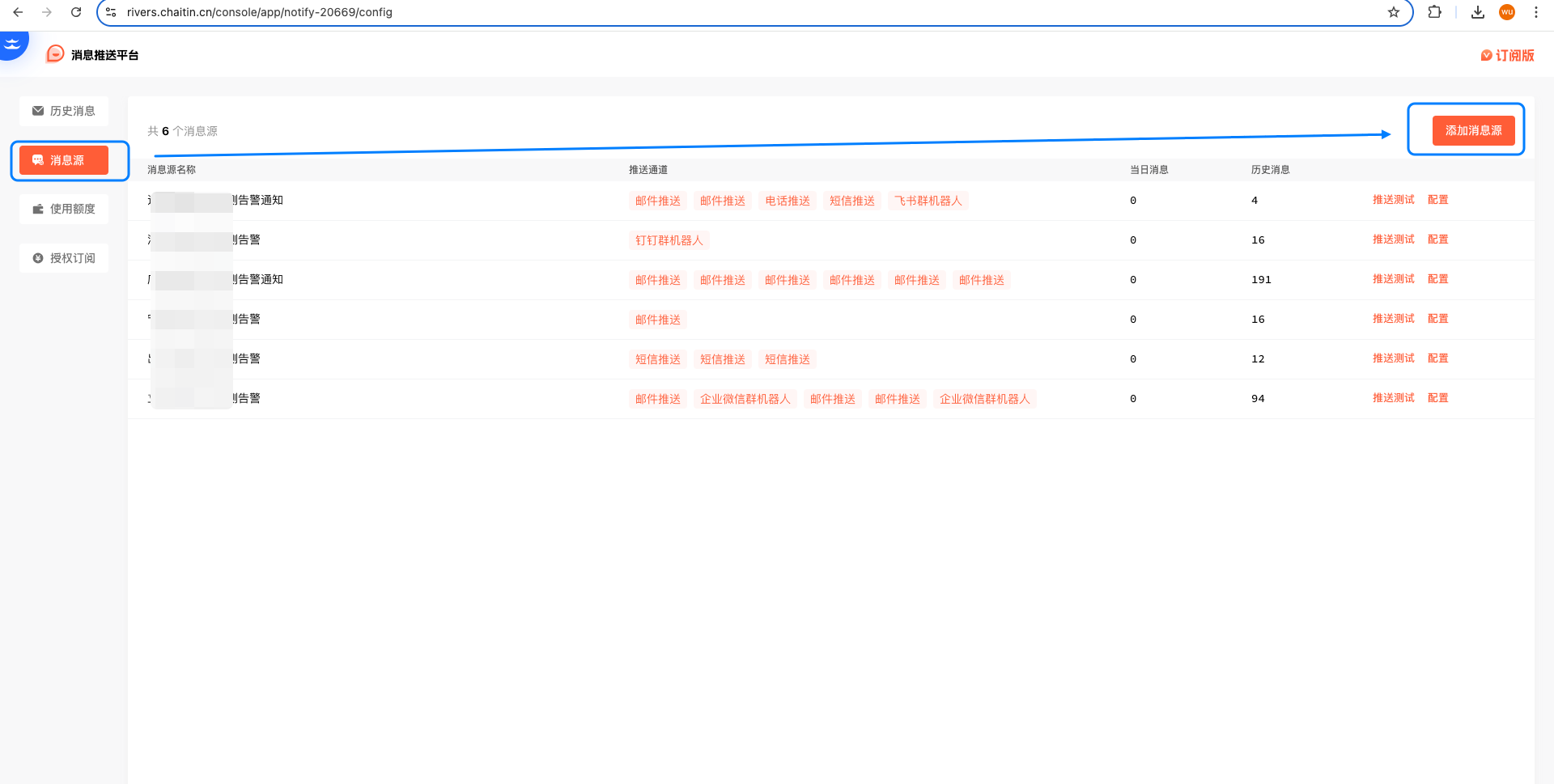Open browser downloads icon
1554x784 pixels.
click(x=1477, y=12)
